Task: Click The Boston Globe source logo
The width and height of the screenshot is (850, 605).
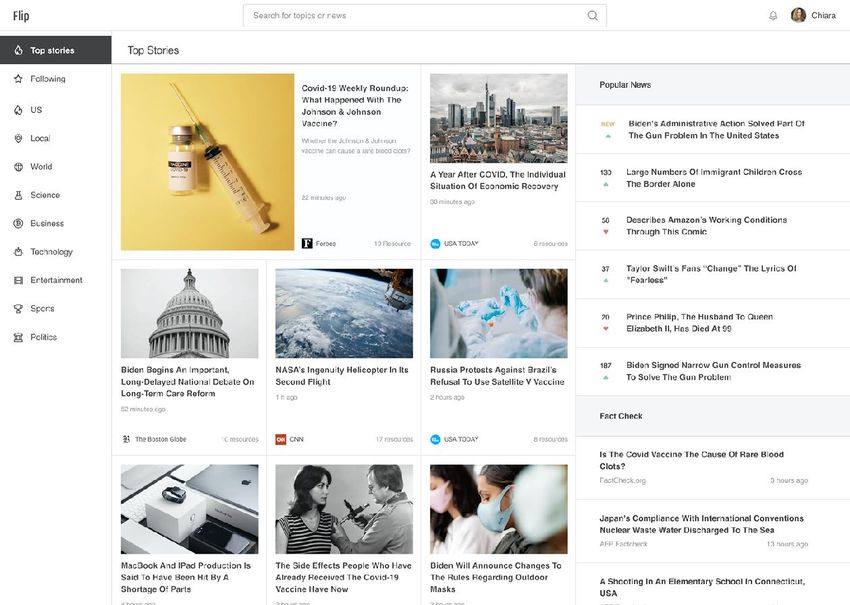Action: pos(126,439)
